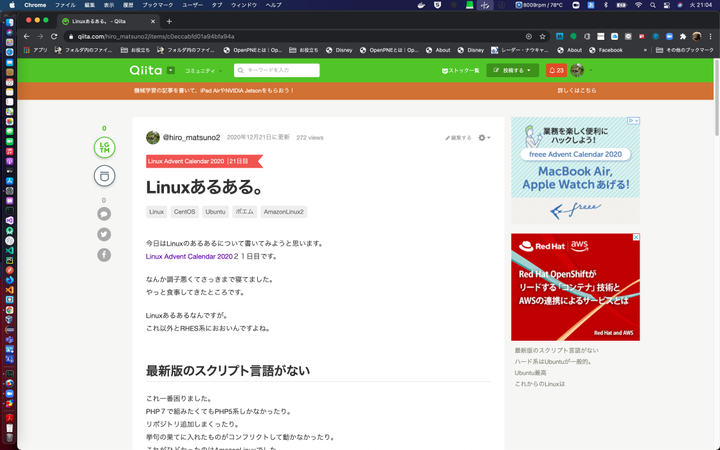This screenshot has width=720, height=450.
Task: Open the 編集 menu
Action: (90, 5)
